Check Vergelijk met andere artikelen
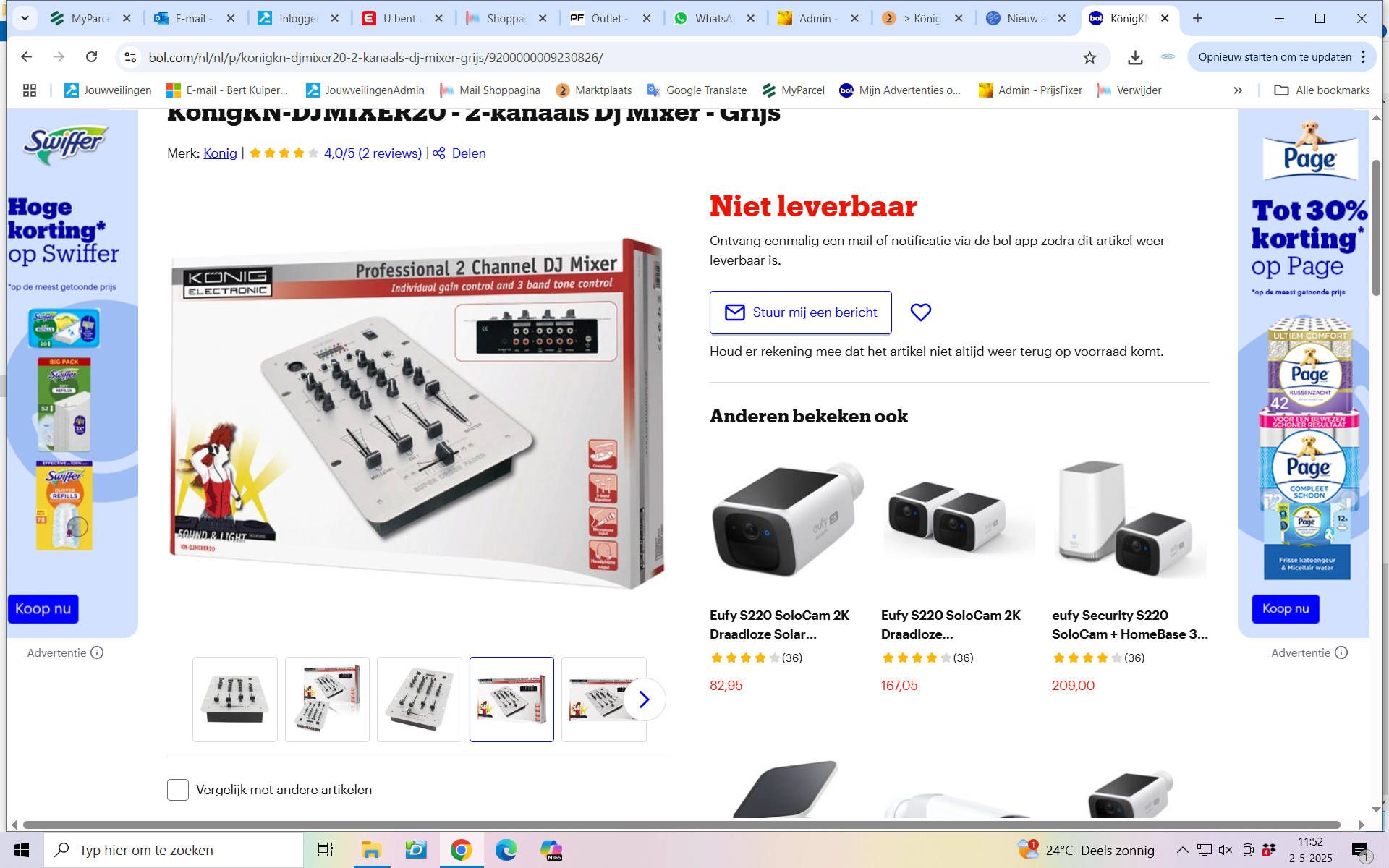Screen dimensions: 1389x868 pyautogui.click(x=178, y=790)
